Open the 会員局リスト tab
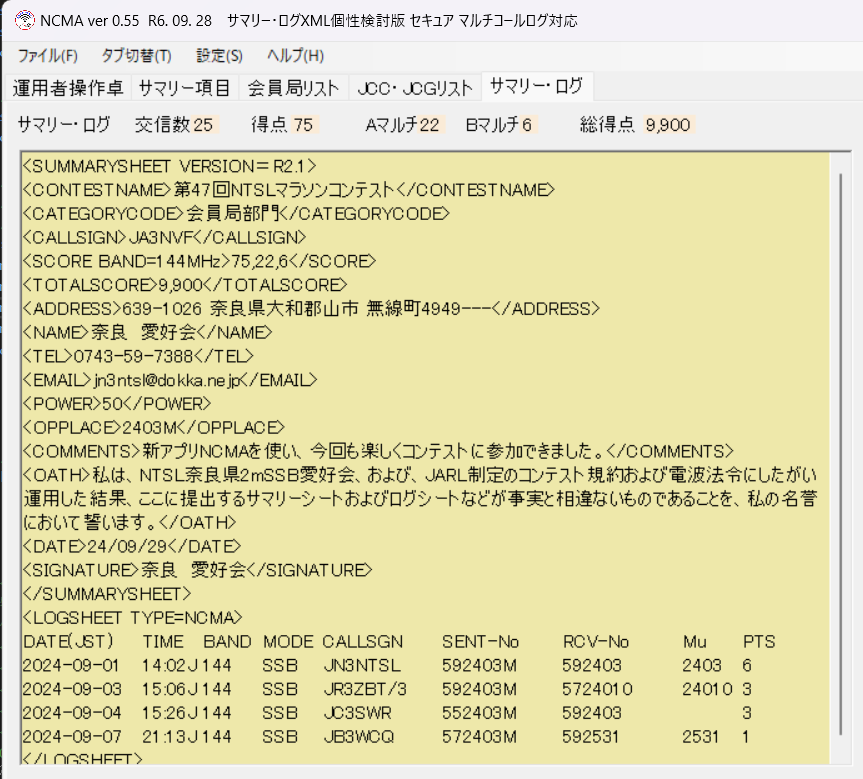 click(x=294, y=88)
